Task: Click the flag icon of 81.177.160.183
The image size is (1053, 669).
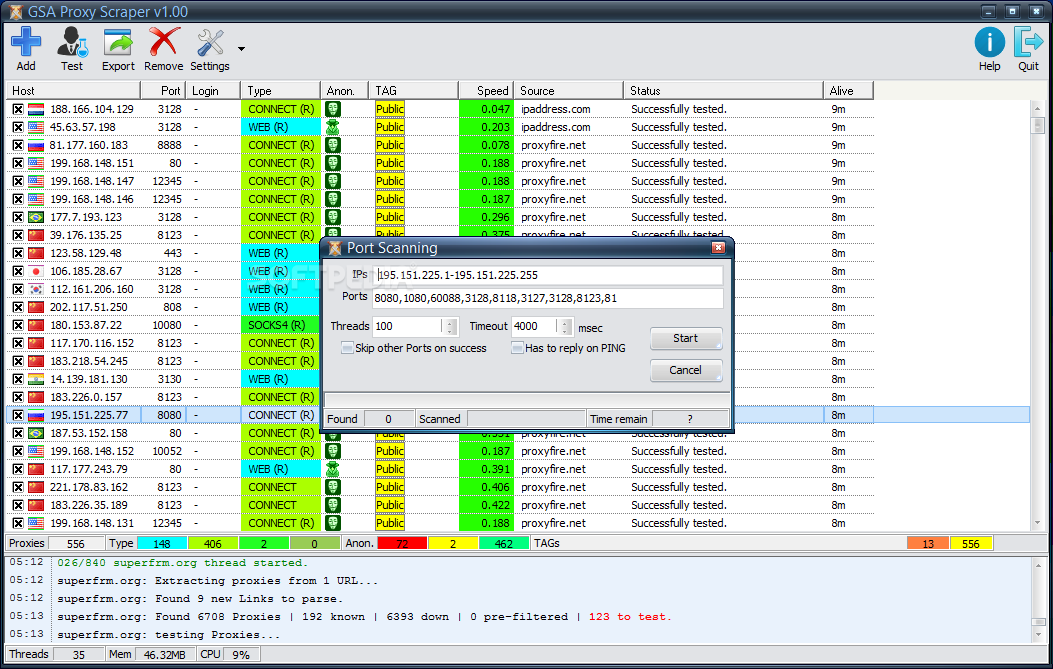Action: pos(36,145)
